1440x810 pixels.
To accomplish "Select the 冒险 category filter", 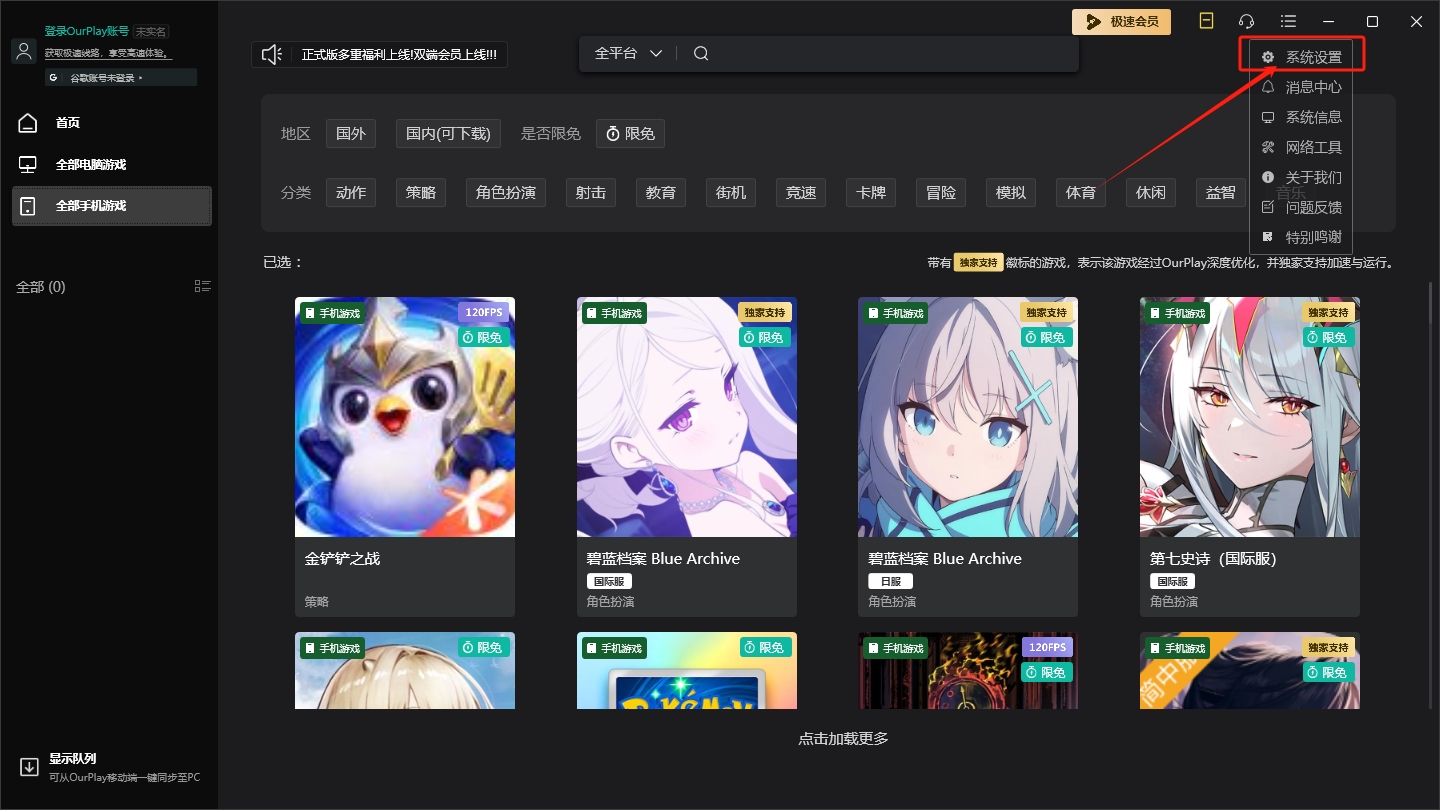I will tap(941, 192).
